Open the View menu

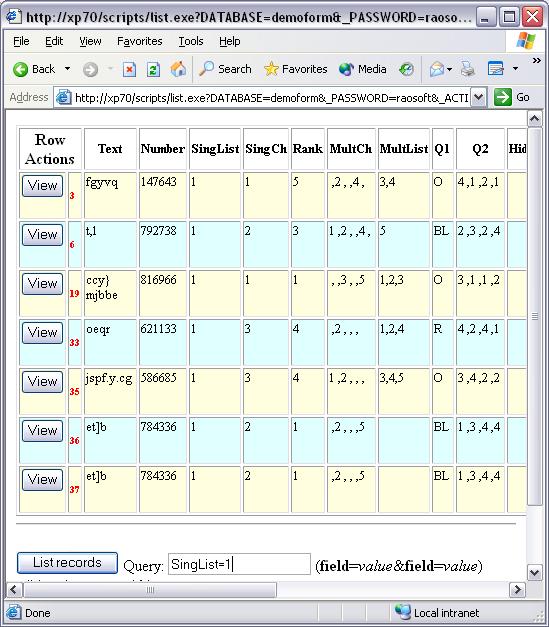click(x=90, y=41)
